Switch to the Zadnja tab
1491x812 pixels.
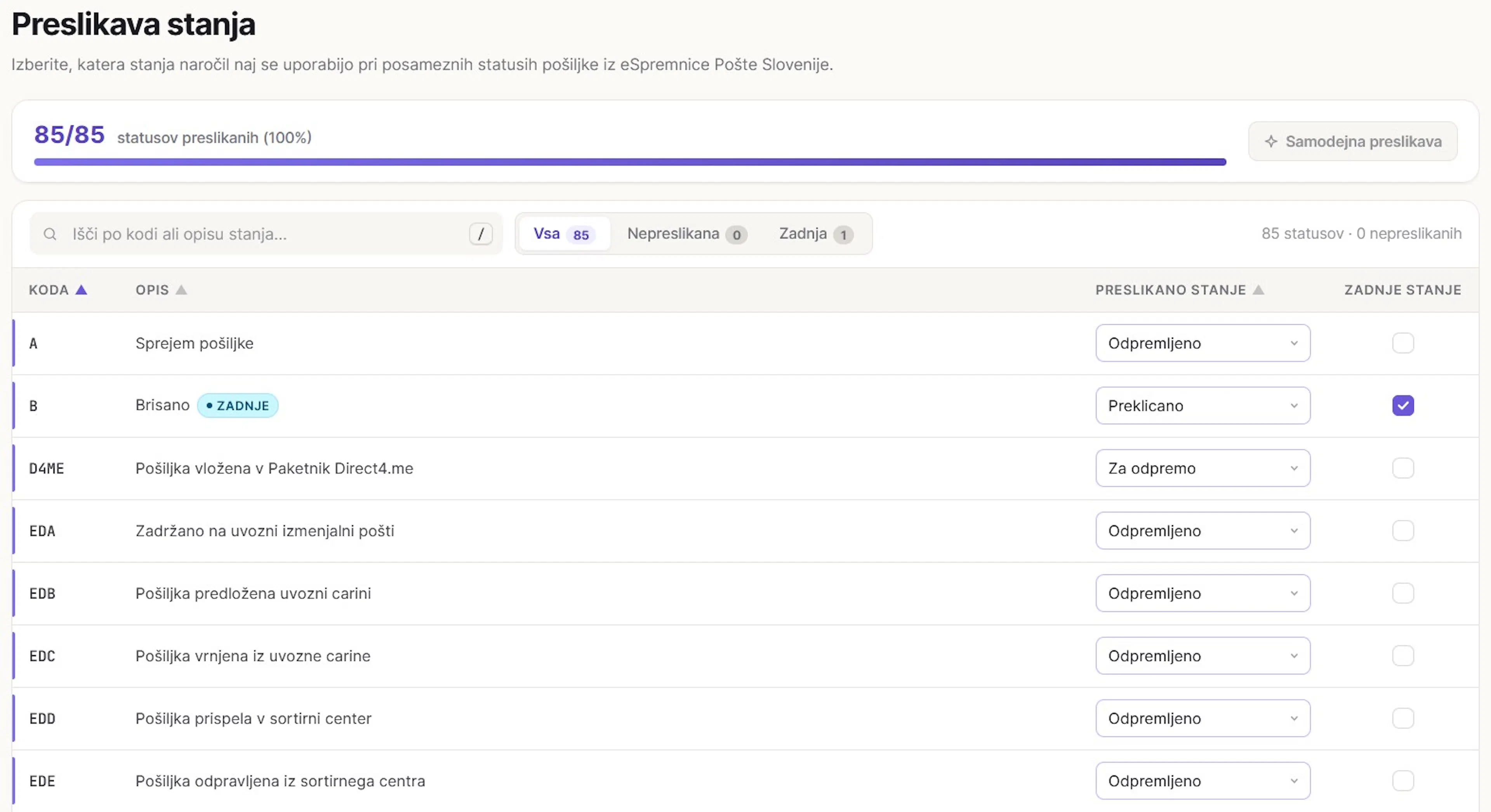815,234
